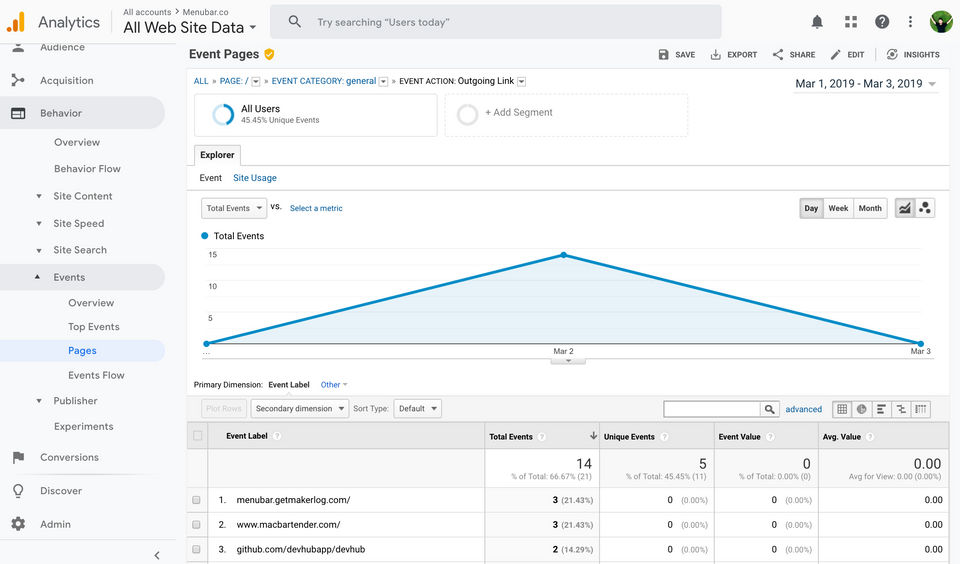
Task: Open the Google apps grid icon
Action: click(850, 22)
